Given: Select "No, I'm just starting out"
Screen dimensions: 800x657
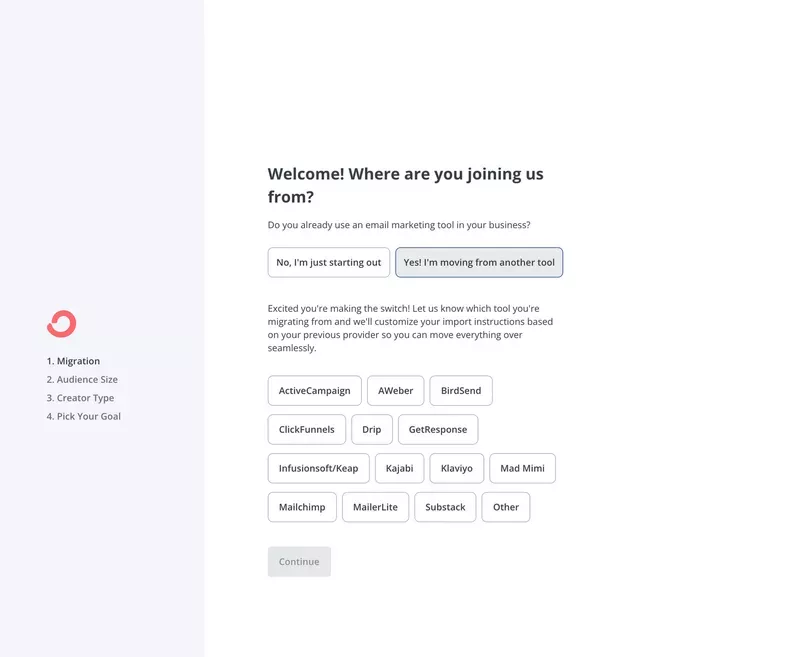Looking at the screenshot, I should [328, 262].
